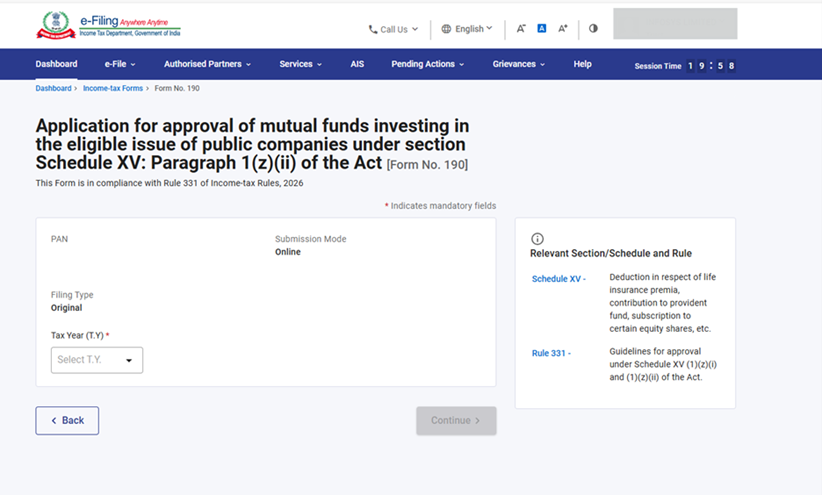The height and width of the screenshot is (495, 822).
Task: Click the Help menu item
Action: [582, 64]
